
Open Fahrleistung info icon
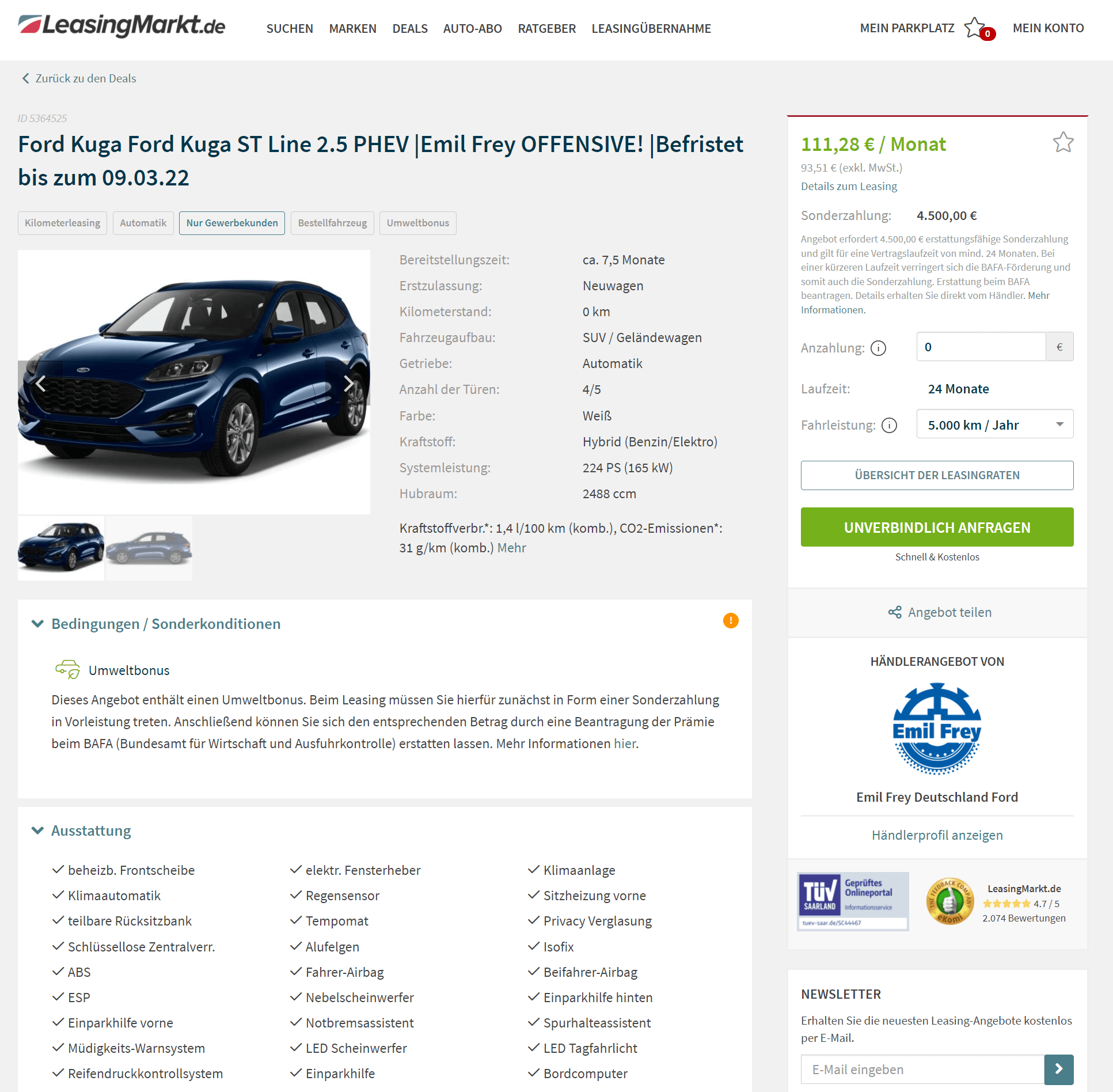(889, 425)
